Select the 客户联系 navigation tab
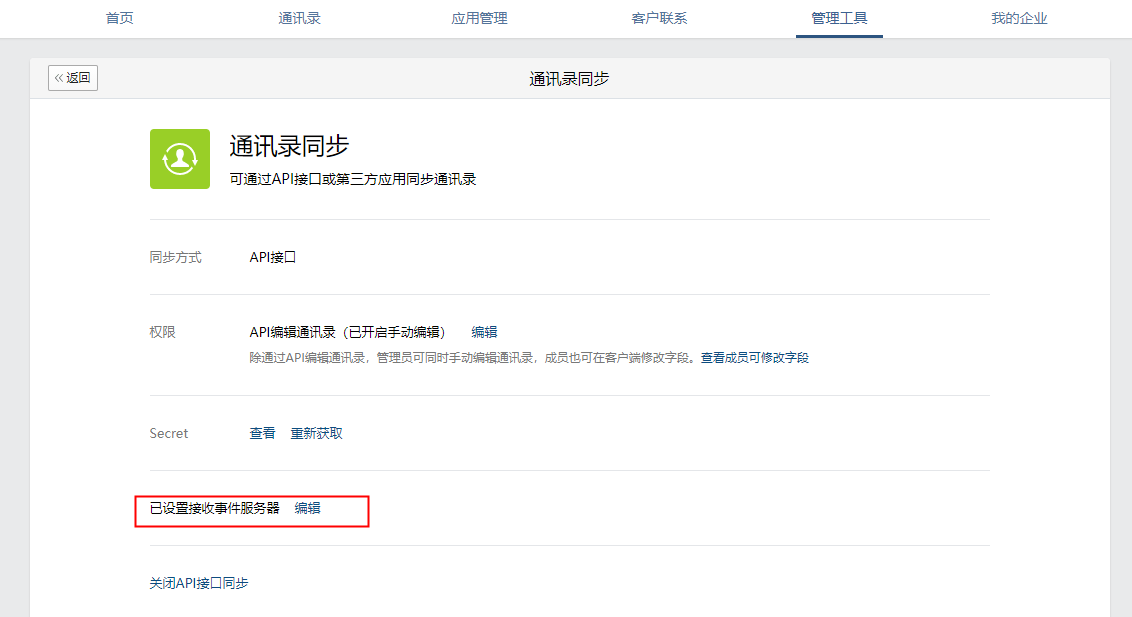 pyautogui.click(x=659, y=18)
